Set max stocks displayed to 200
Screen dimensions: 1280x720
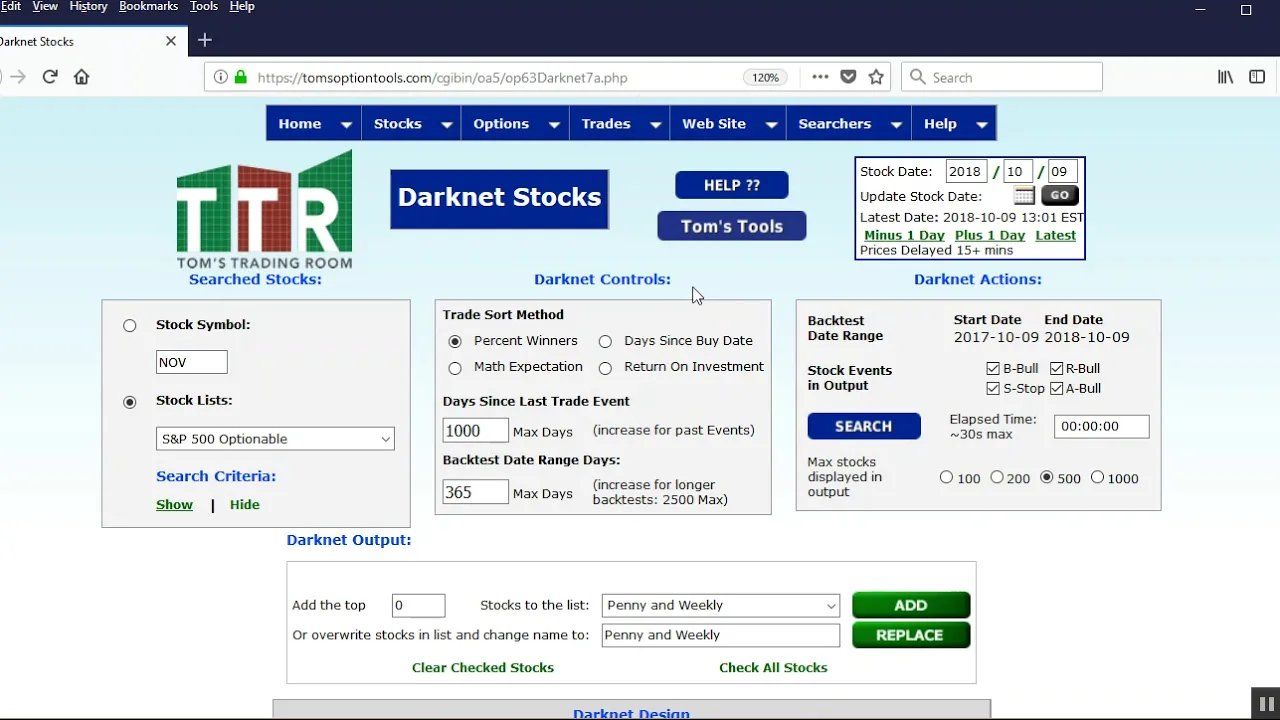tap(997, 478)
